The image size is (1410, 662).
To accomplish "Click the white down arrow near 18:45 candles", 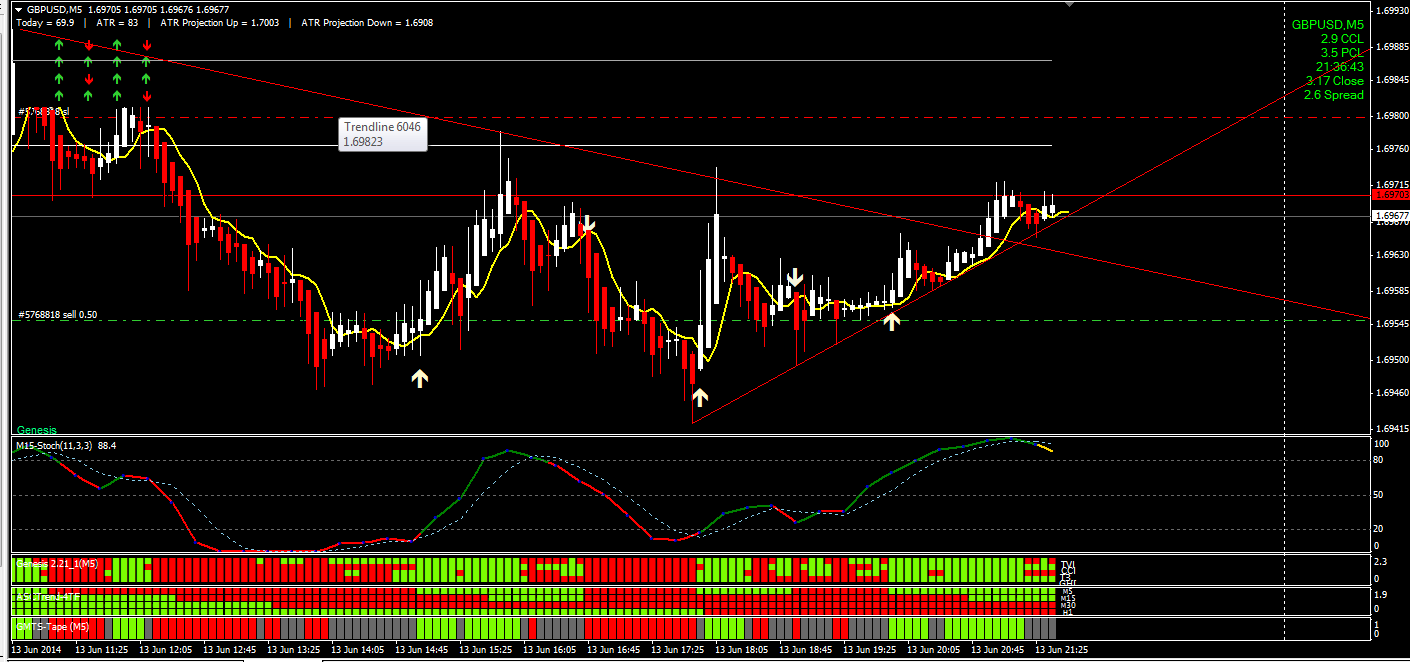I will click(x=796, y=277).
